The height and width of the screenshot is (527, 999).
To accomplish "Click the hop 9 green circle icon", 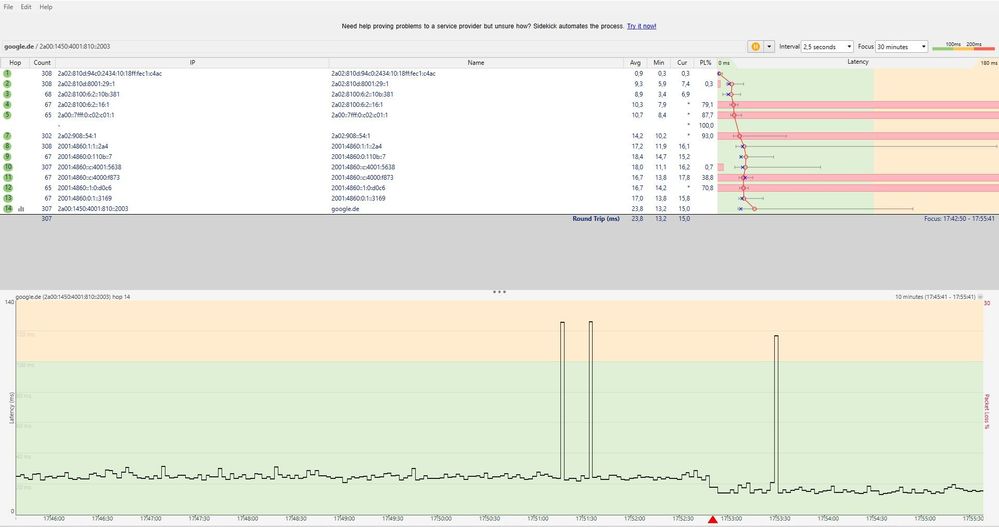I will point(8,157).
